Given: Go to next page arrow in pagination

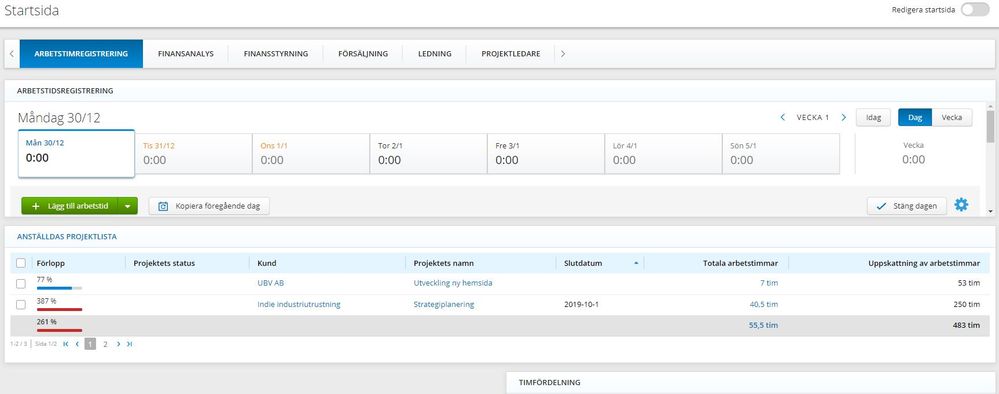Looking at the screenshot, I should point(119,344).
